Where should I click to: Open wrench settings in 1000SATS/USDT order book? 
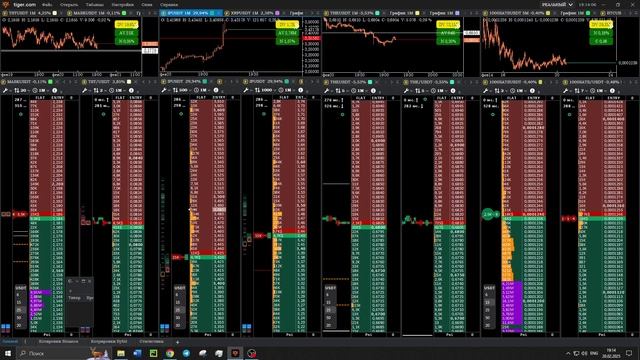[x=565, y=90]
